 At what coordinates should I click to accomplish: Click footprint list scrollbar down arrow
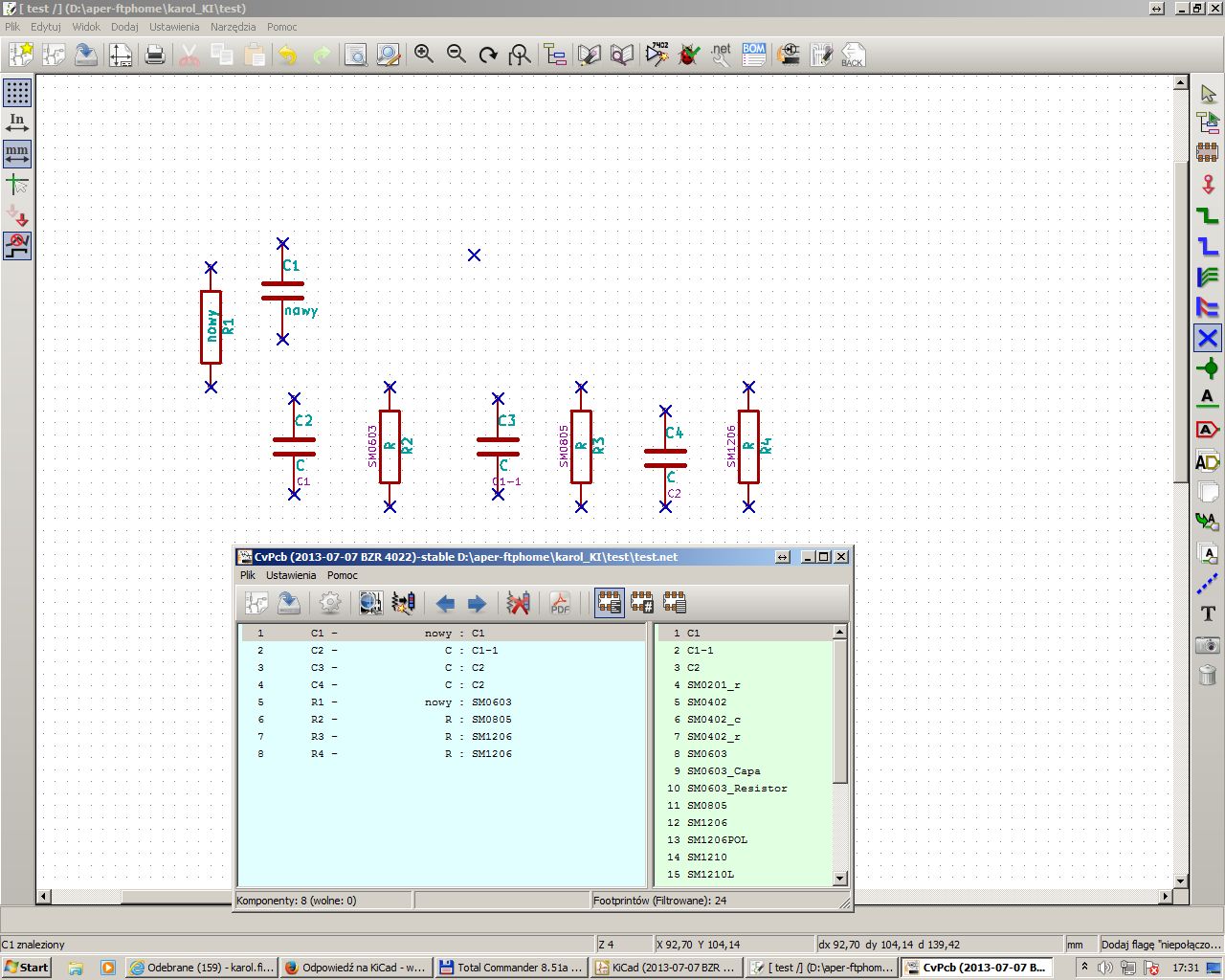839,879
